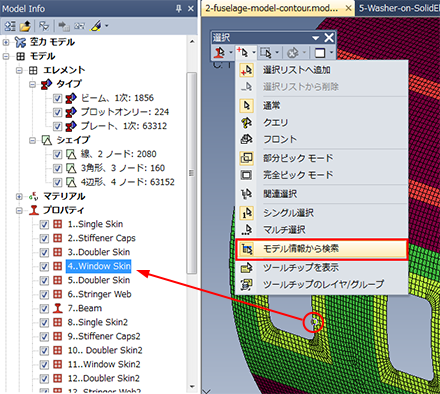Pin the Model Info panel

pyautogui.click(x=179, y=8)
